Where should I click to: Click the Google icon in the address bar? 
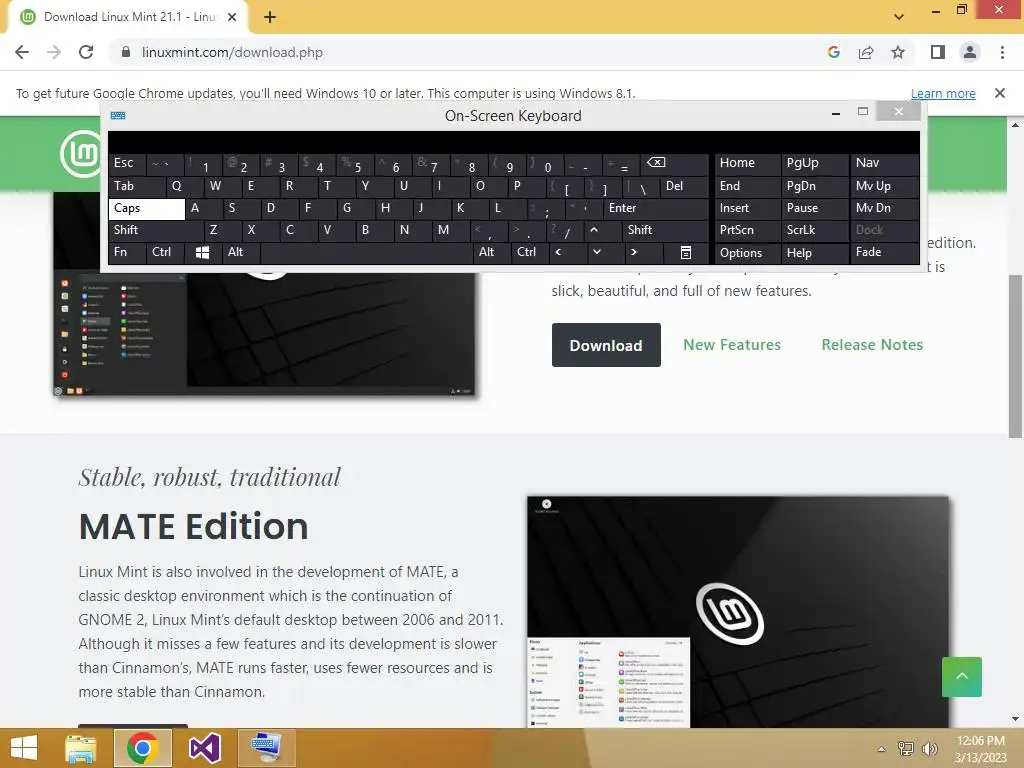click(x=833, y=52)
